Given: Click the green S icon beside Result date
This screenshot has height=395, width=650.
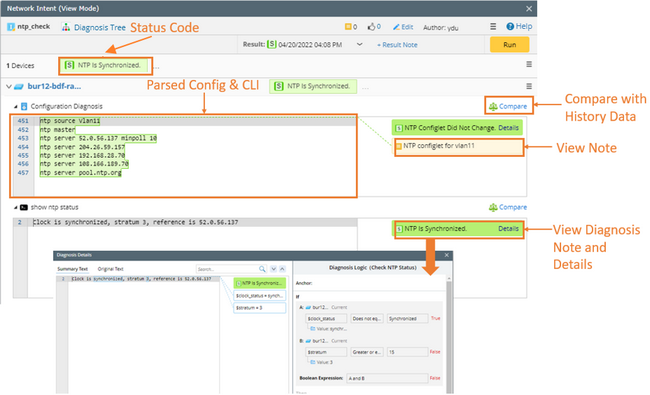Looking at the screenshot, I should click(272, 44).
